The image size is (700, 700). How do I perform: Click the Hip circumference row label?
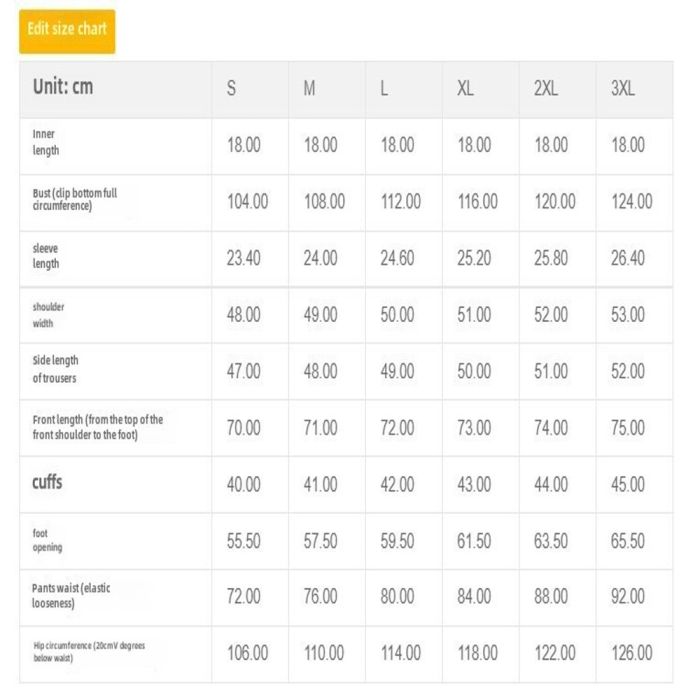pos(88,652)
